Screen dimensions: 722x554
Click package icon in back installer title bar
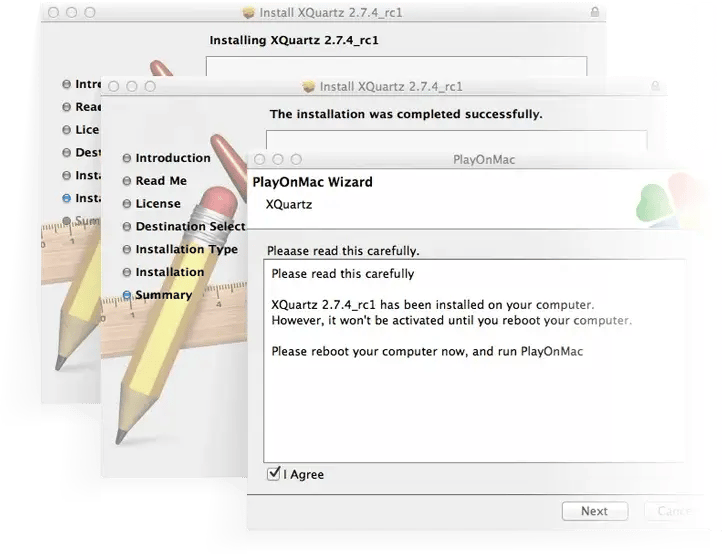[x=249, y=12]
